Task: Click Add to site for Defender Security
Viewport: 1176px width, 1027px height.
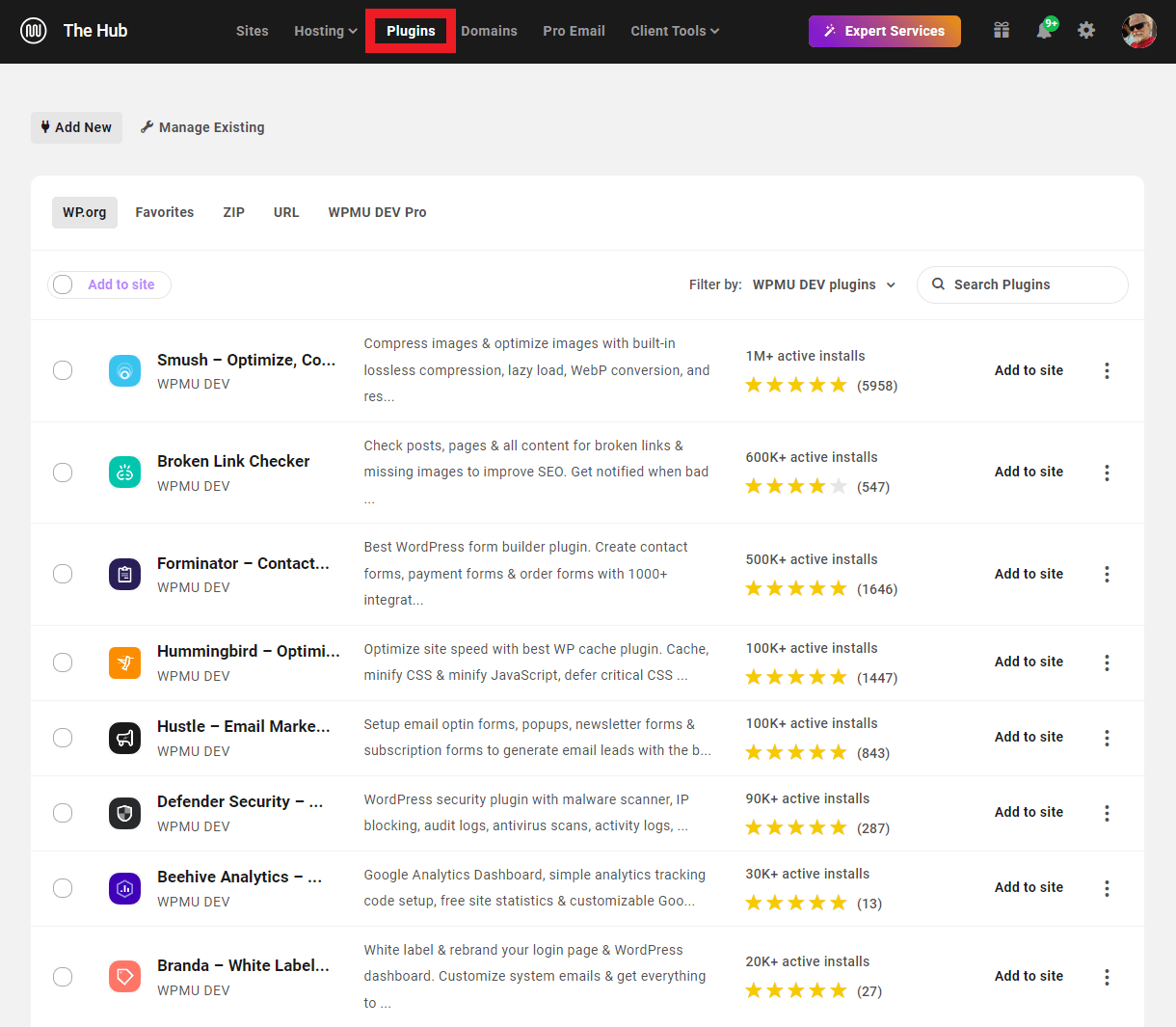Action: pyautogui.click(x=1029, y=812)
